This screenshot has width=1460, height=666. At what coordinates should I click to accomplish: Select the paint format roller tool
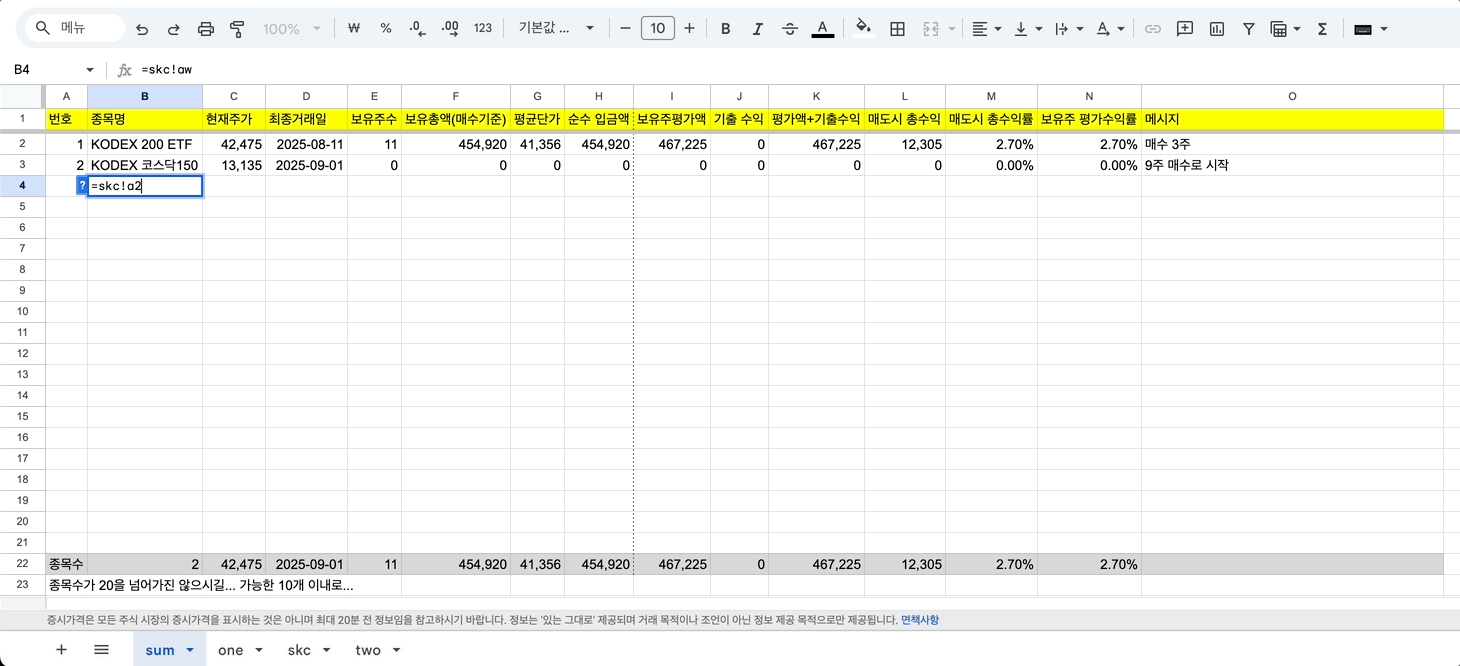point(237,29)
